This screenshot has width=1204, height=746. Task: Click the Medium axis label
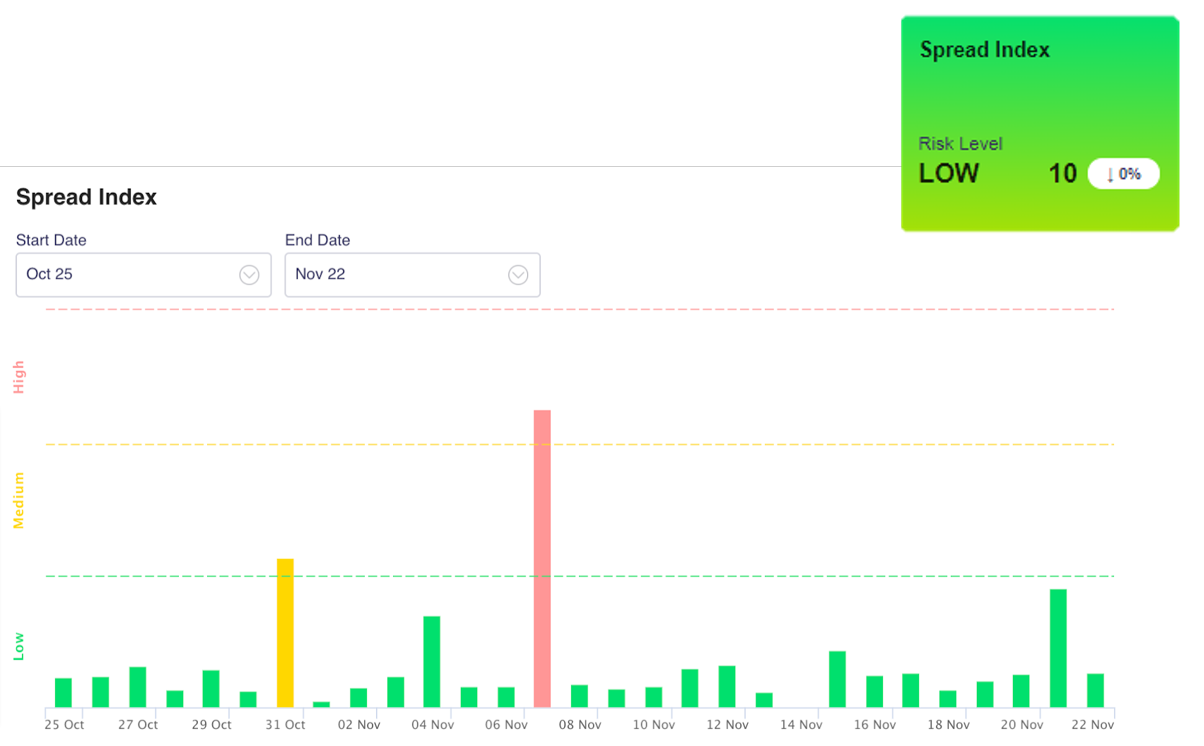point(18,500)
